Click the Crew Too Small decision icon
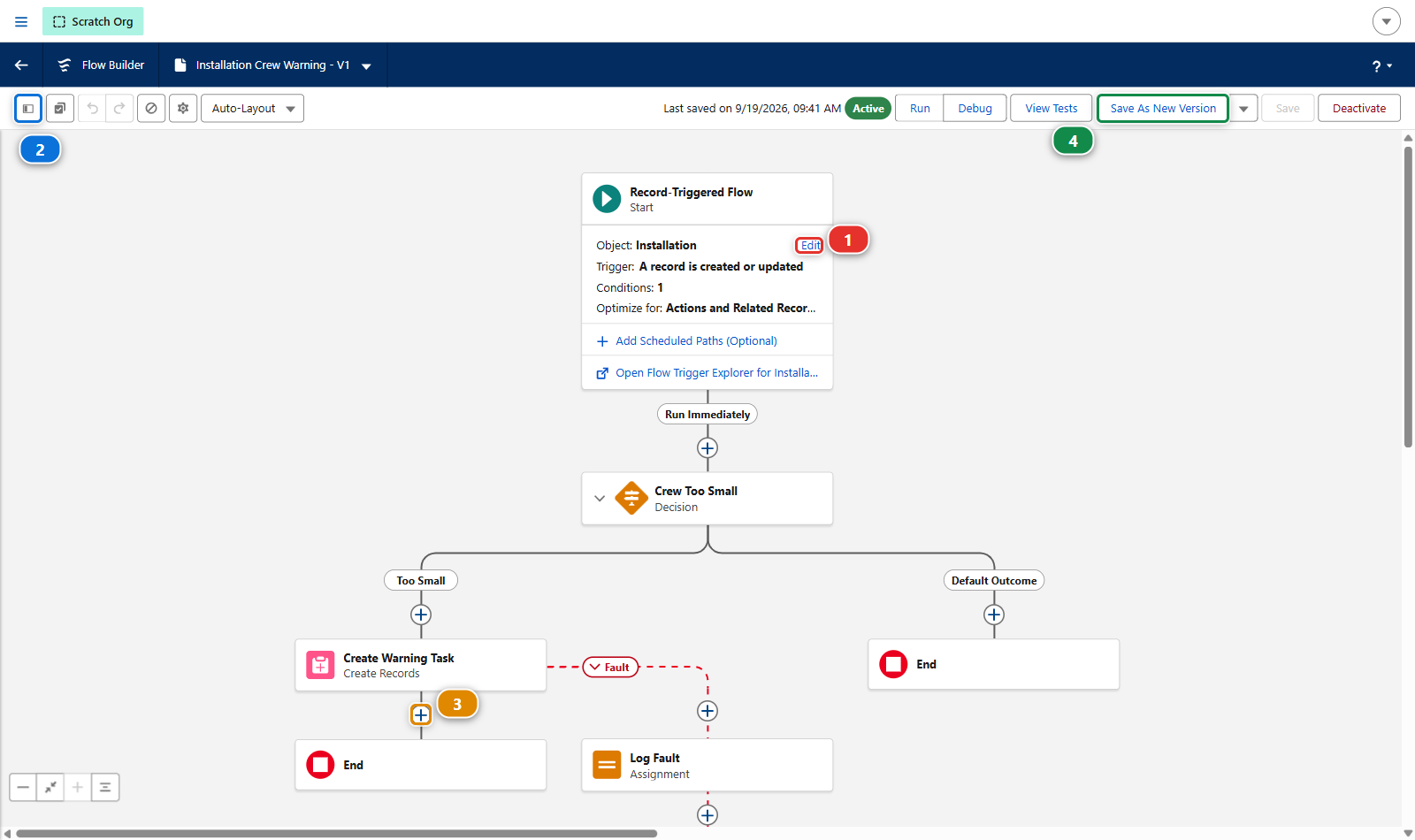 (631, 498)
